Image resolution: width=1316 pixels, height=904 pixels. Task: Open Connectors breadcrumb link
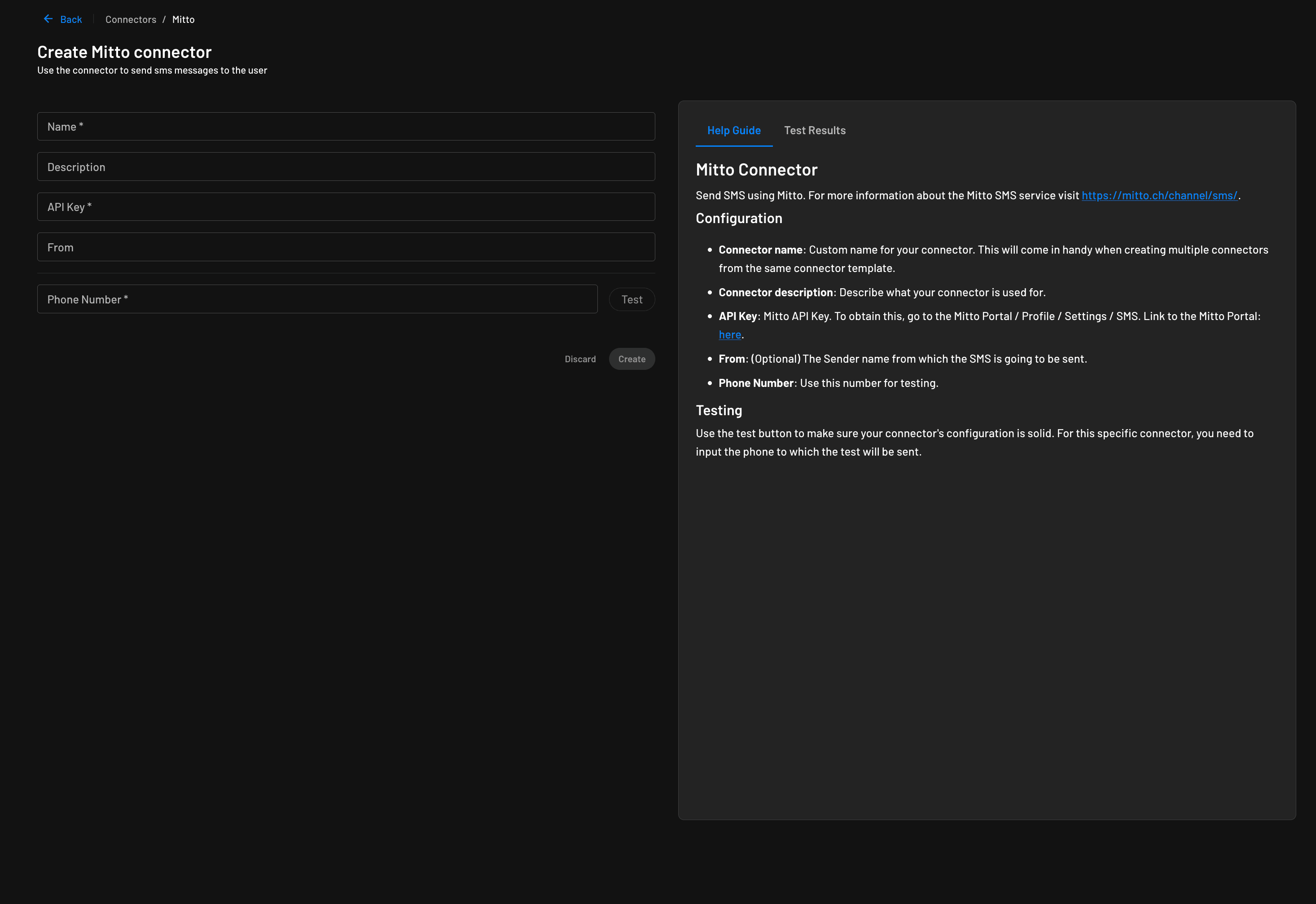(x=130, y=19)
